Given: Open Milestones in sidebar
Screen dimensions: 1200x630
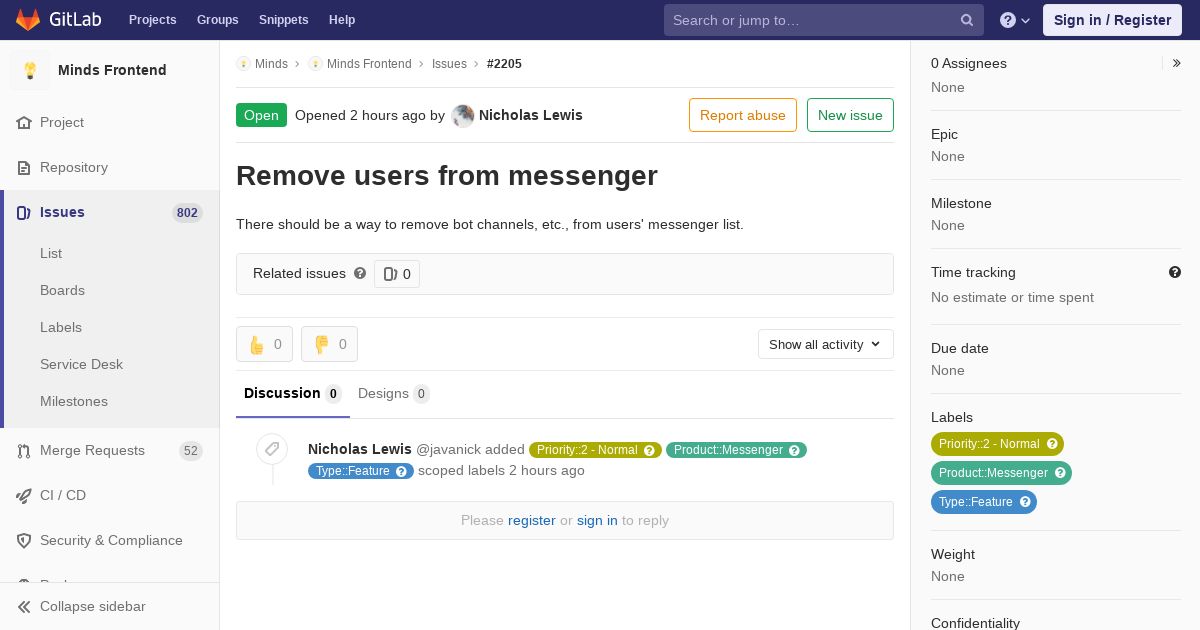Looking at the screenshot, I should click(x=74, y=401).
